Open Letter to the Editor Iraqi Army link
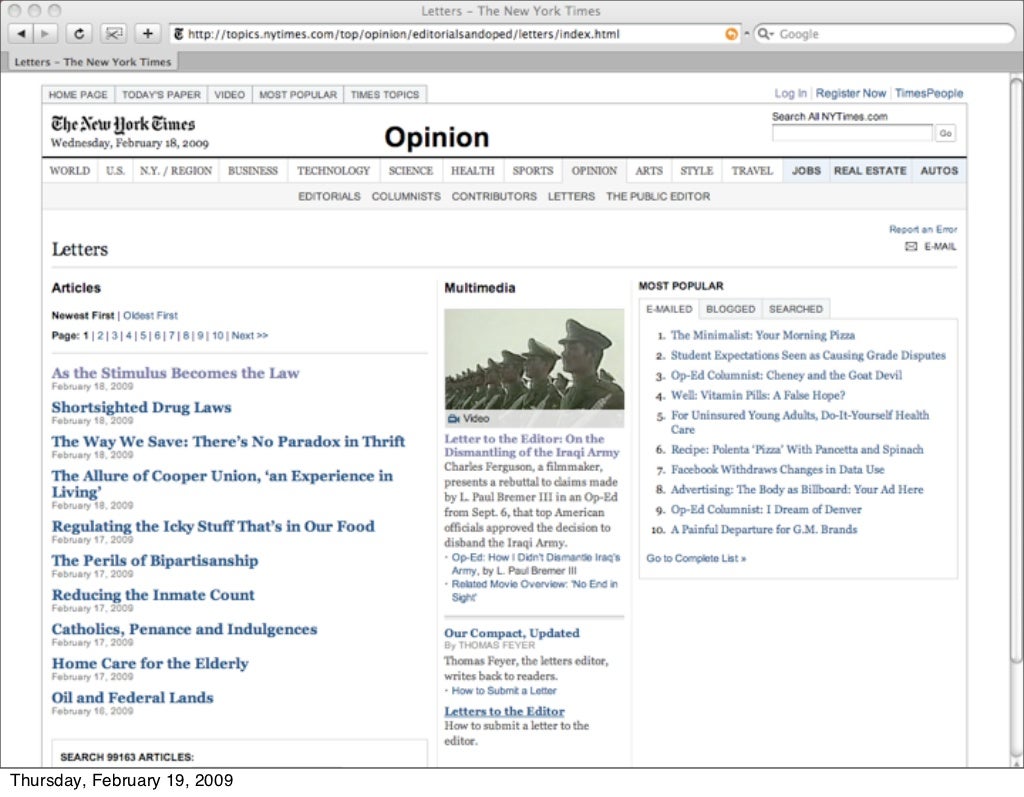Image resolution: width=1024 pixels, height=797 pixels. click(532, 446)
